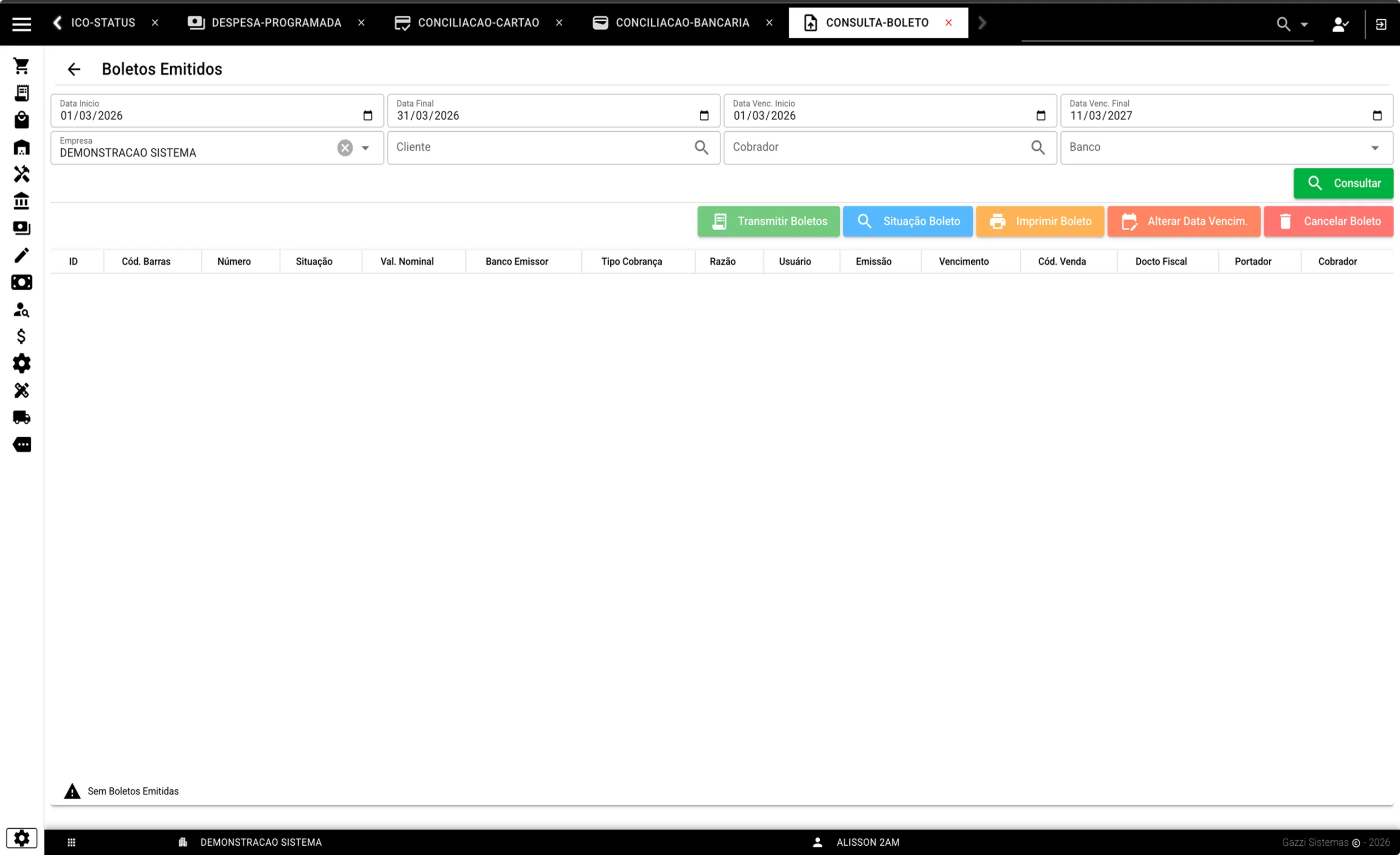
Task: Click the back arrow beside Boletos Emitidos
Action: click(74, 69)
